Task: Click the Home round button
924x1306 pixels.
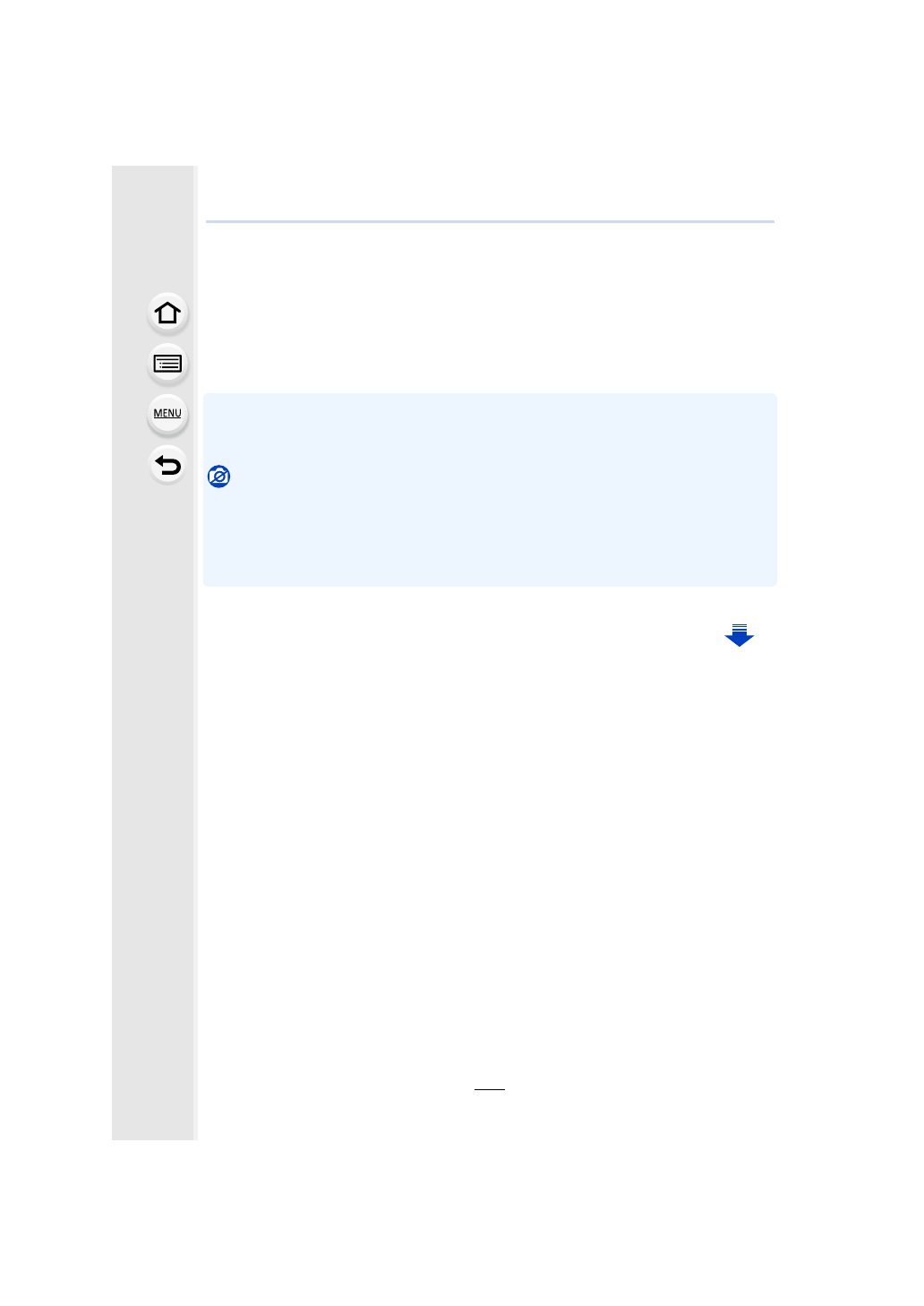Action: pyautogui.click(x=167, y=313)
